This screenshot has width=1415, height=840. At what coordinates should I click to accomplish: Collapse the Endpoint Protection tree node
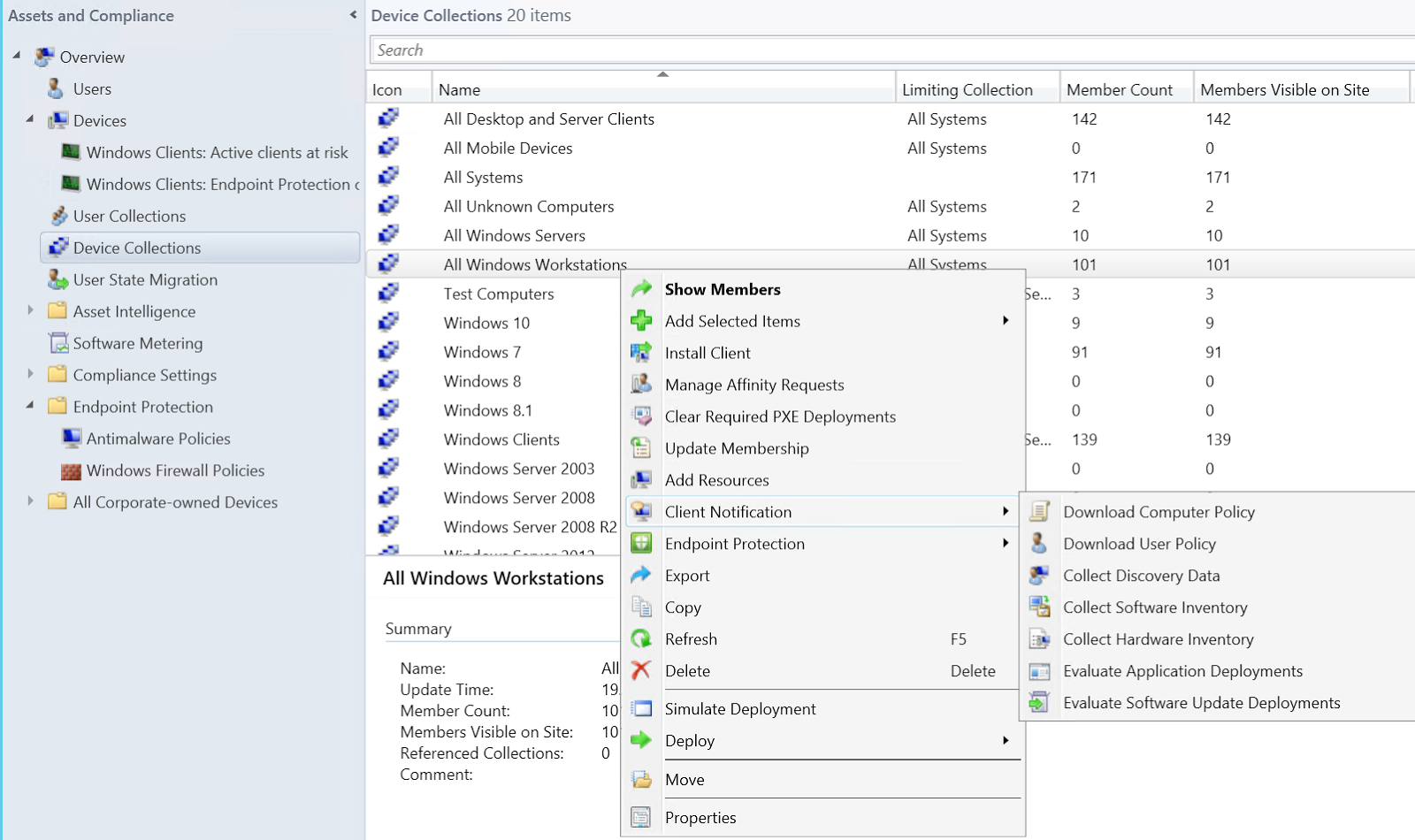click(x=30, y=406)
